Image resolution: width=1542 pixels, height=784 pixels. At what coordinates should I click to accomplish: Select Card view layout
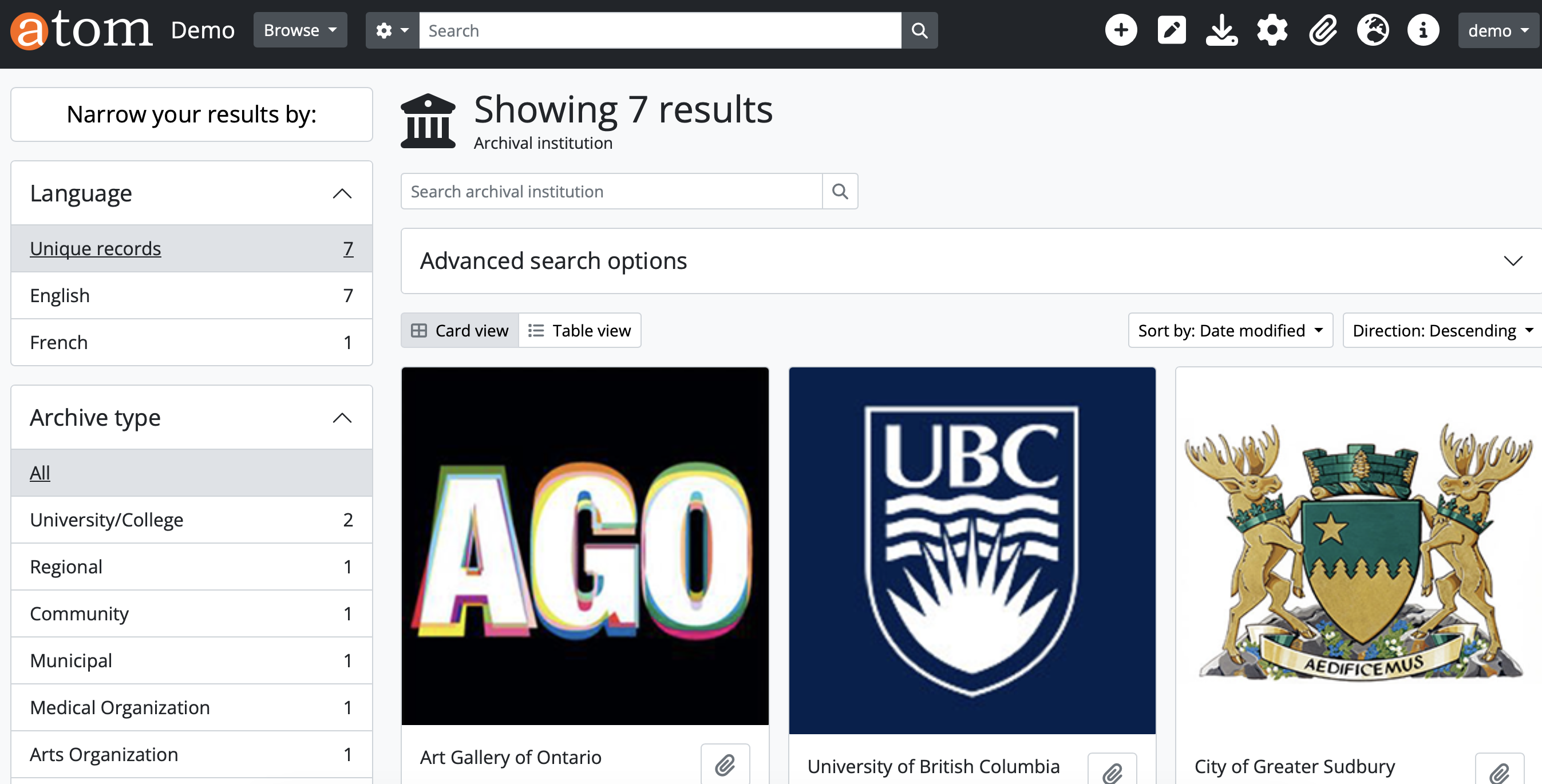(460, 330)
